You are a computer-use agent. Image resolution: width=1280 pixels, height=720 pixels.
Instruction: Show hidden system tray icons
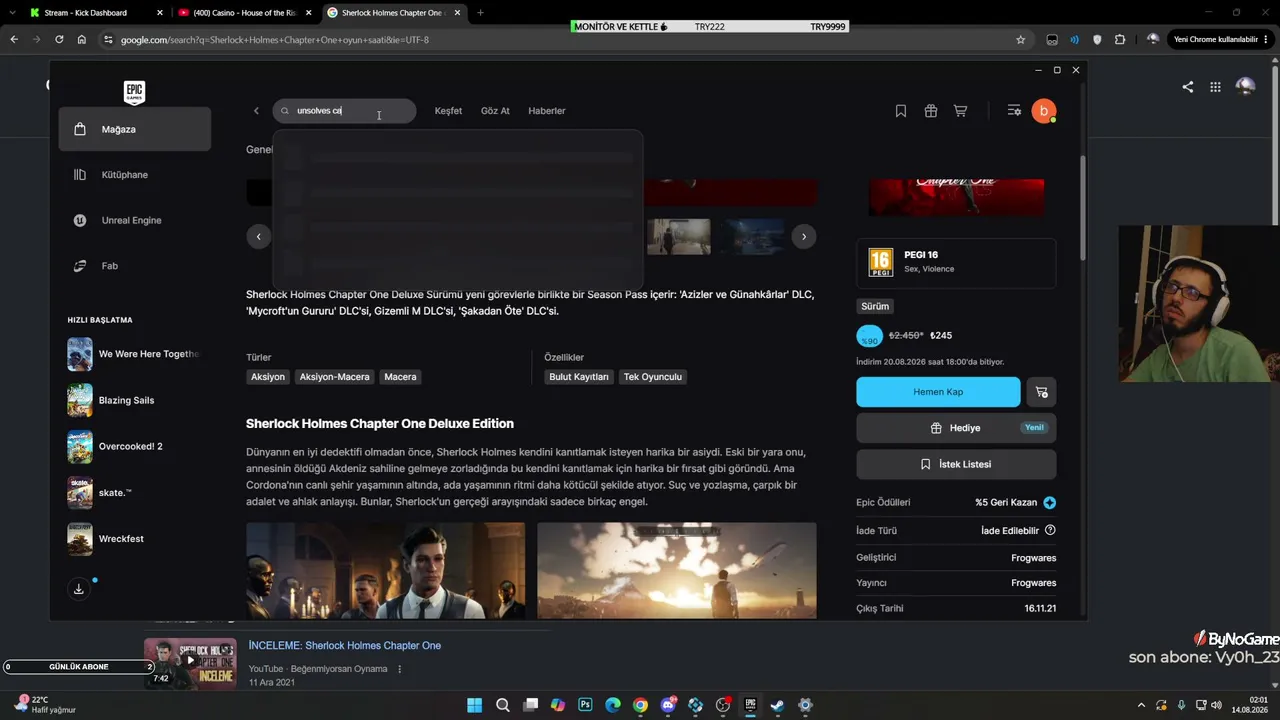[1142, 705]
